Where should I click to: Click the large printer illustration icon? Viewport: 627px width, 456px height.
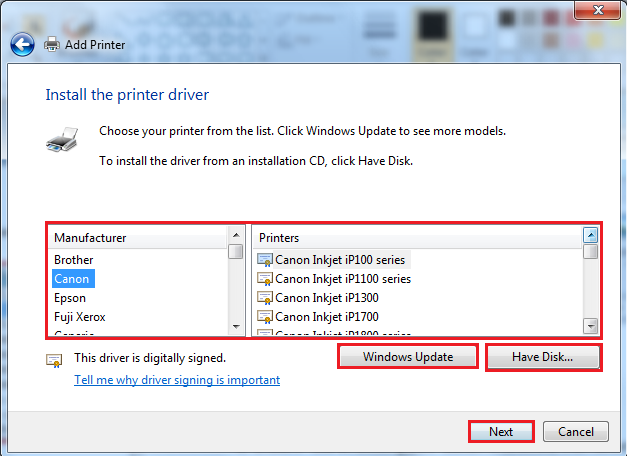pyautogui.click(x=62, y=140)
